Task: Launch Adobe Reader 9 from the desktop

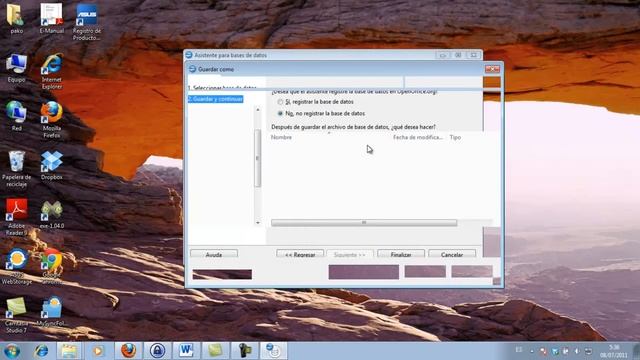Action: coord(16,217)
